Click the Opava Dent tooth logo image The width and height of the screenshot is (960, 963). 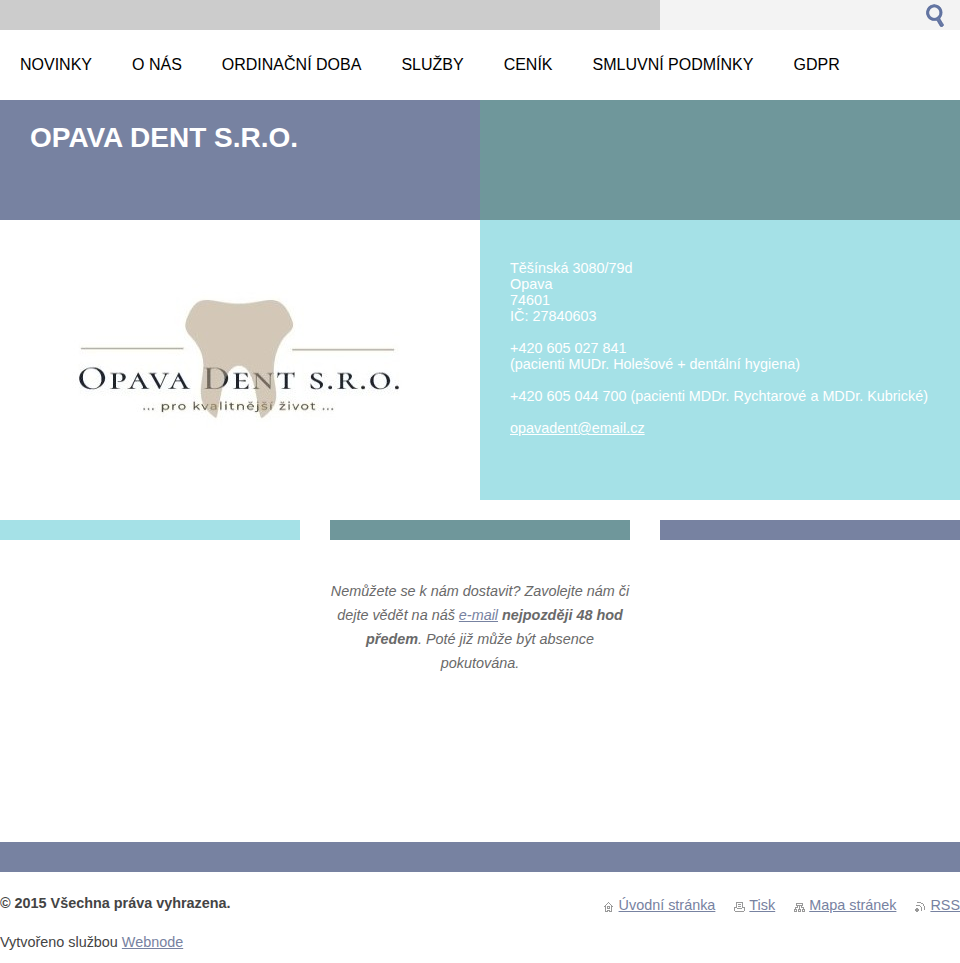(240, 357)
